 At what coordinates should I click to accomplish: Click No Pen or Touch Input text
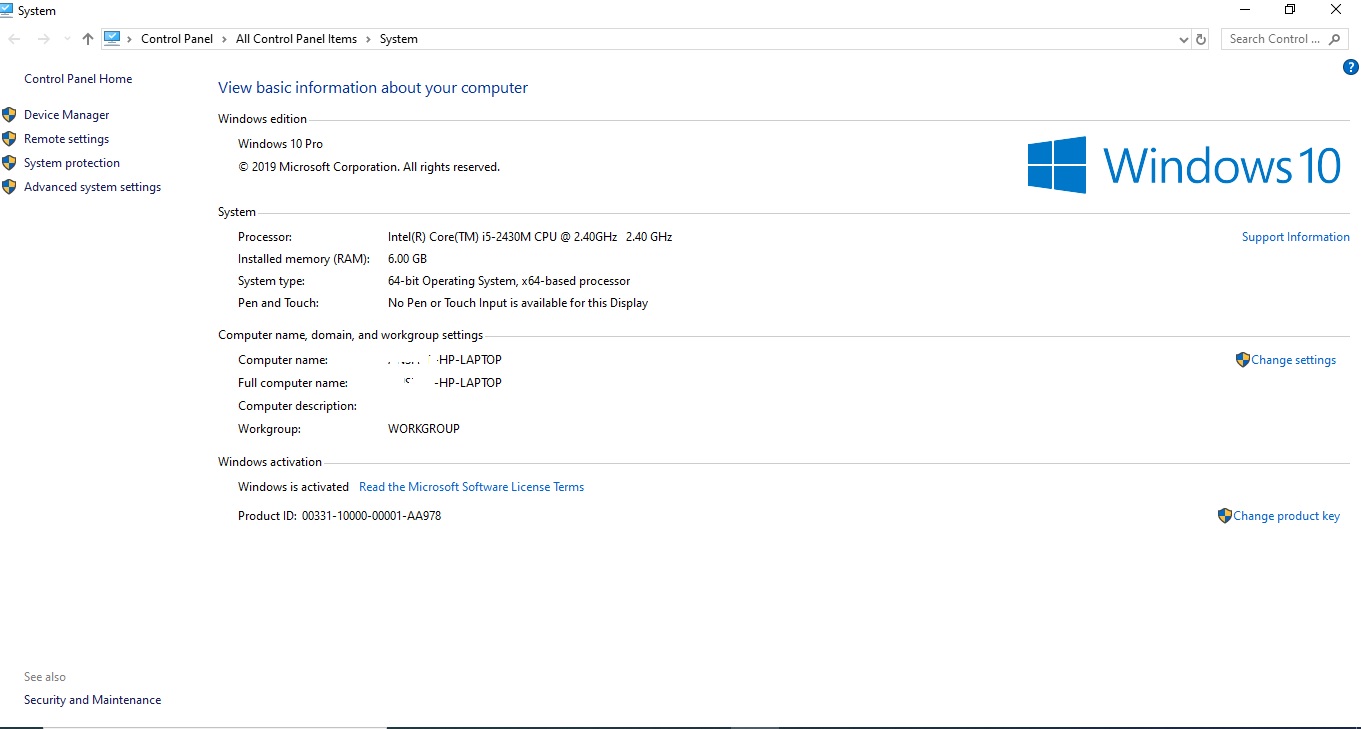tap(518, 303)
